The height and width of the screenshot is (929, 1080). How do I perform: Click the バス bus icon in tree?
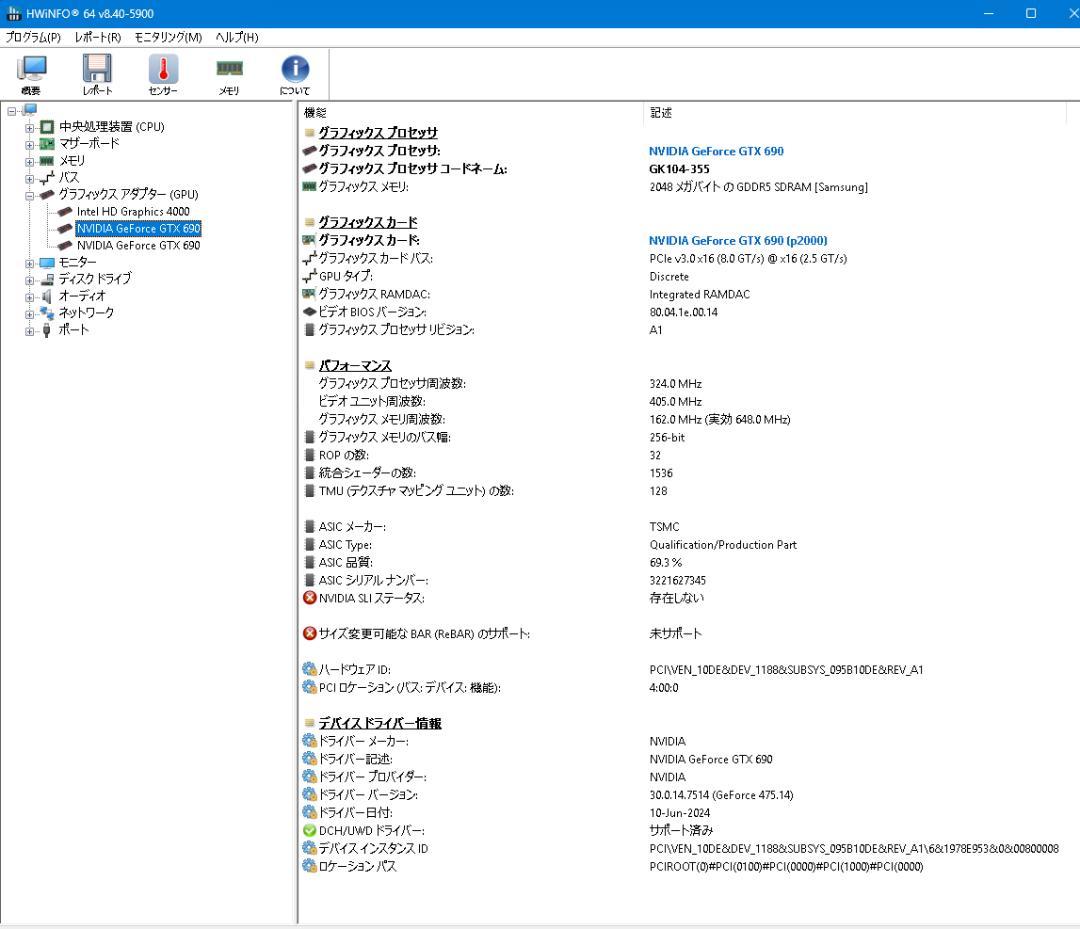point(47,178)
